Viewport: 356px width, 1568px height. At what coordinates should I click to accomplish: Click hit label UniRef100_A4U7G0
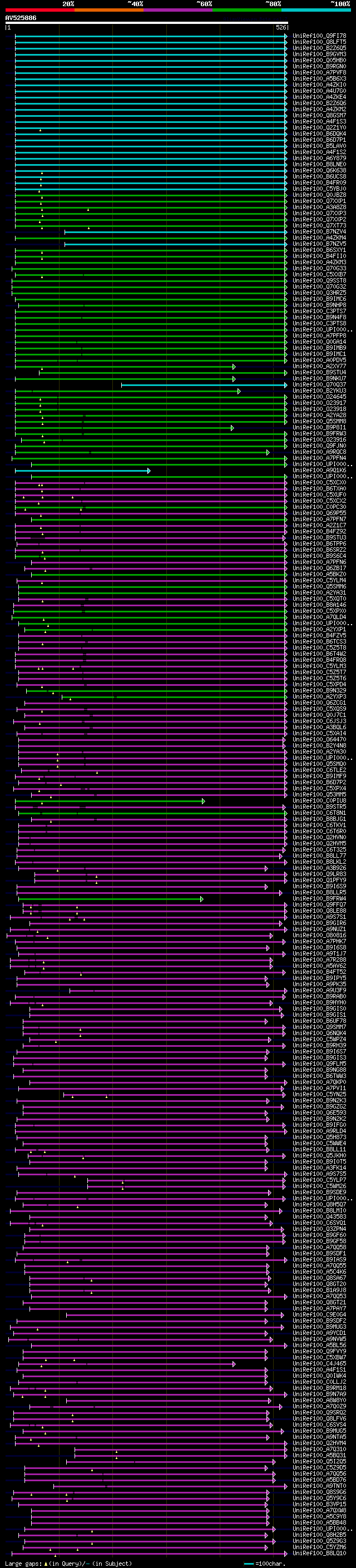[x=319, y=91]
